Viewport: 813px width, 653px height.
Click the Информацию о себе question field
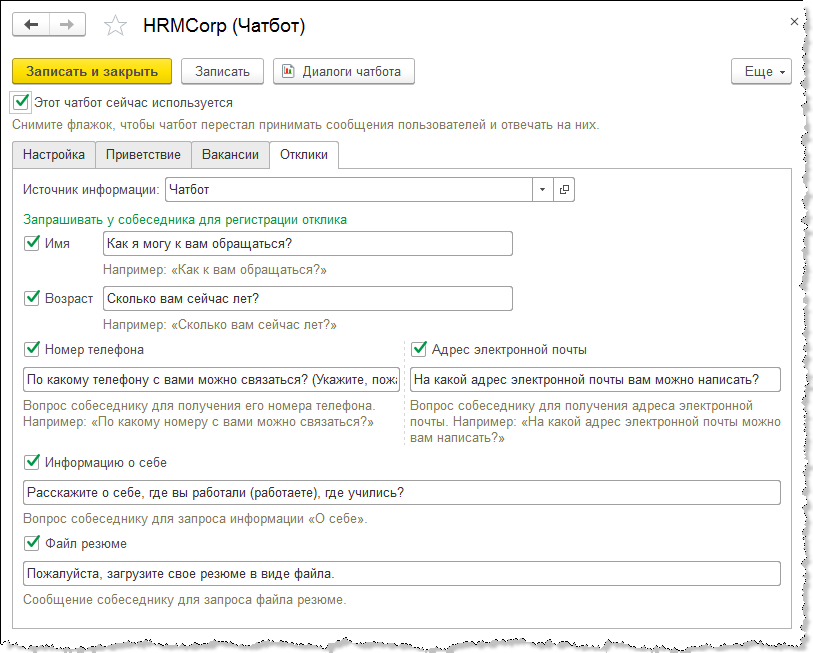(400, 493)
